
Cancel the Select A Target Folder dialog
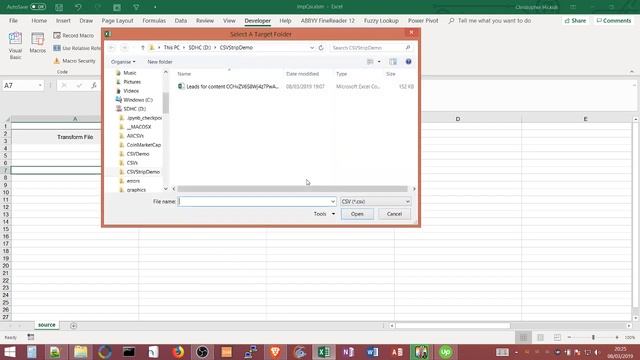pos(394,214)
